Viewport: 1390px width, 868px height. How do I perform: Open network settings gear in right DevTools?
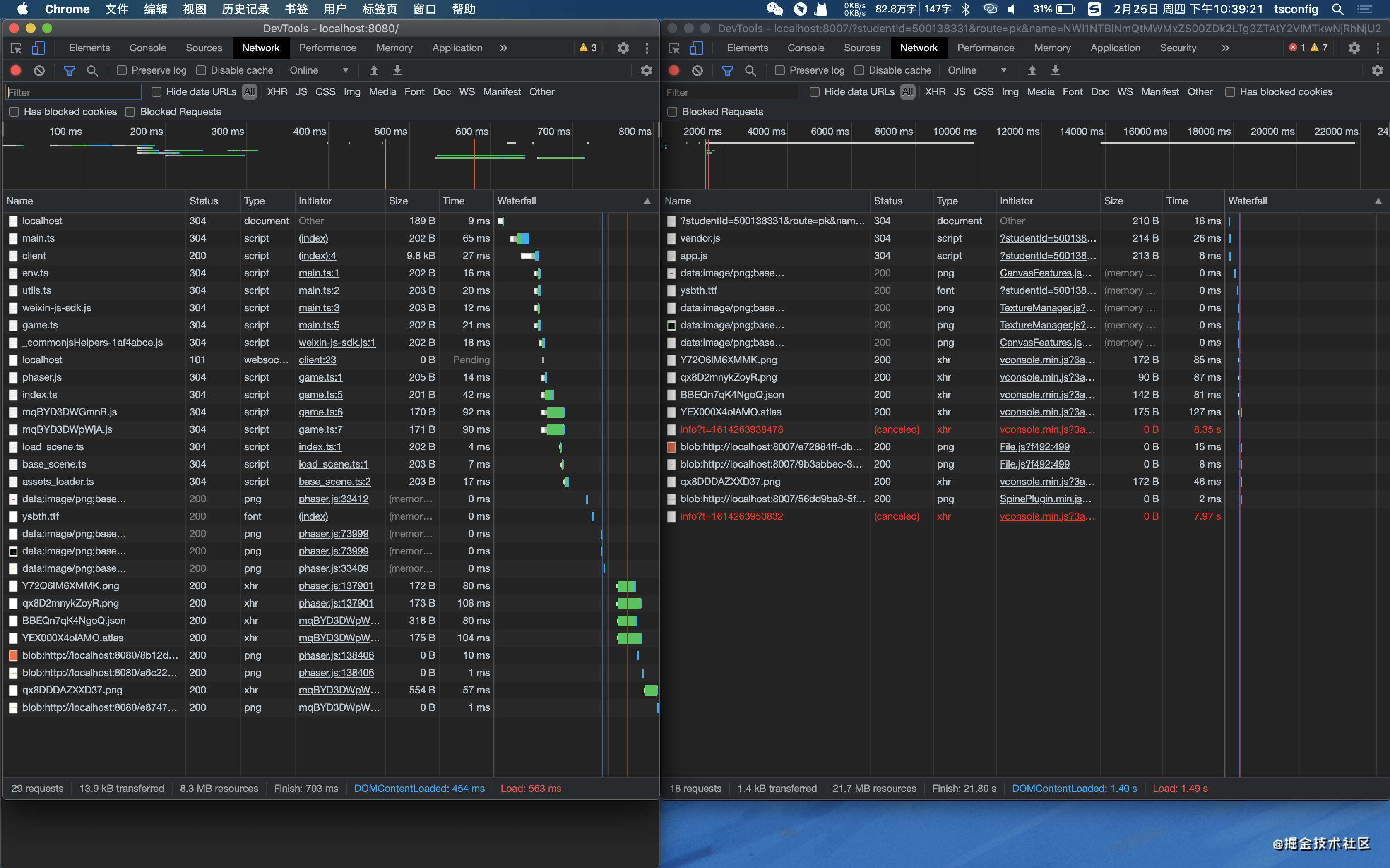(1377, 71)
